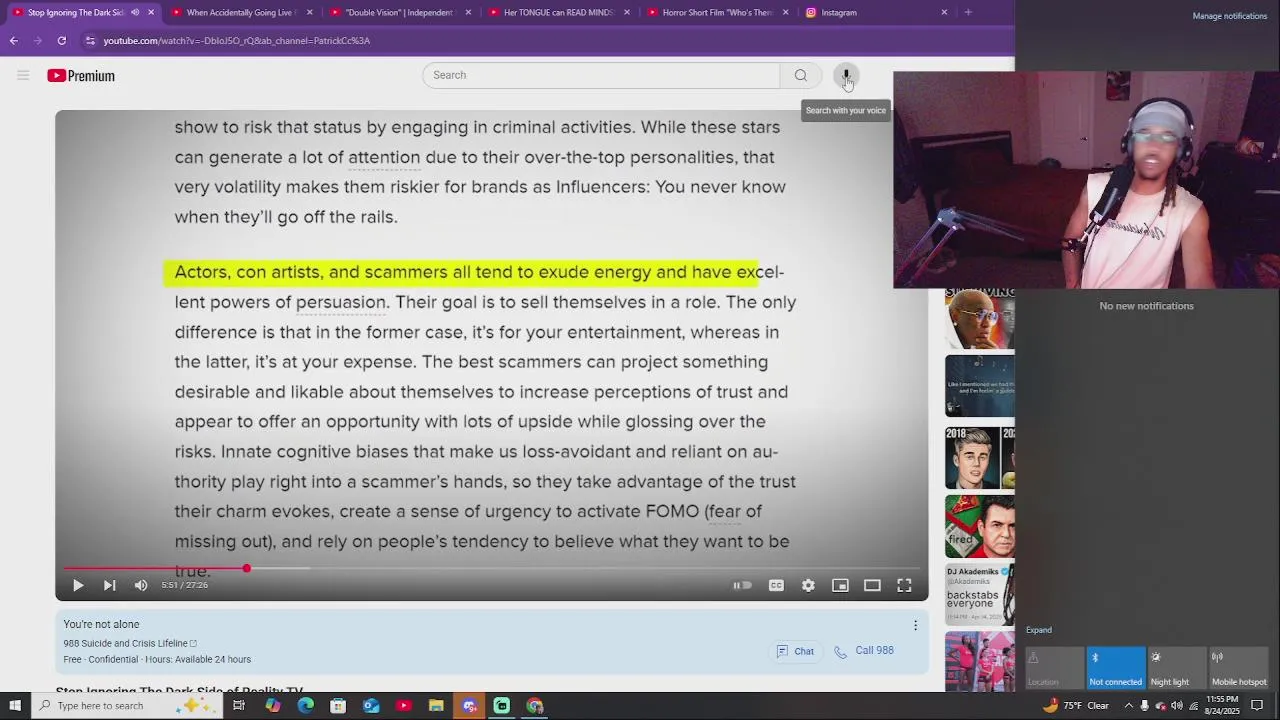The image size is (1280, 720).
Task: Open YouTube app on taskbar
Action: [x=403, y=706]
